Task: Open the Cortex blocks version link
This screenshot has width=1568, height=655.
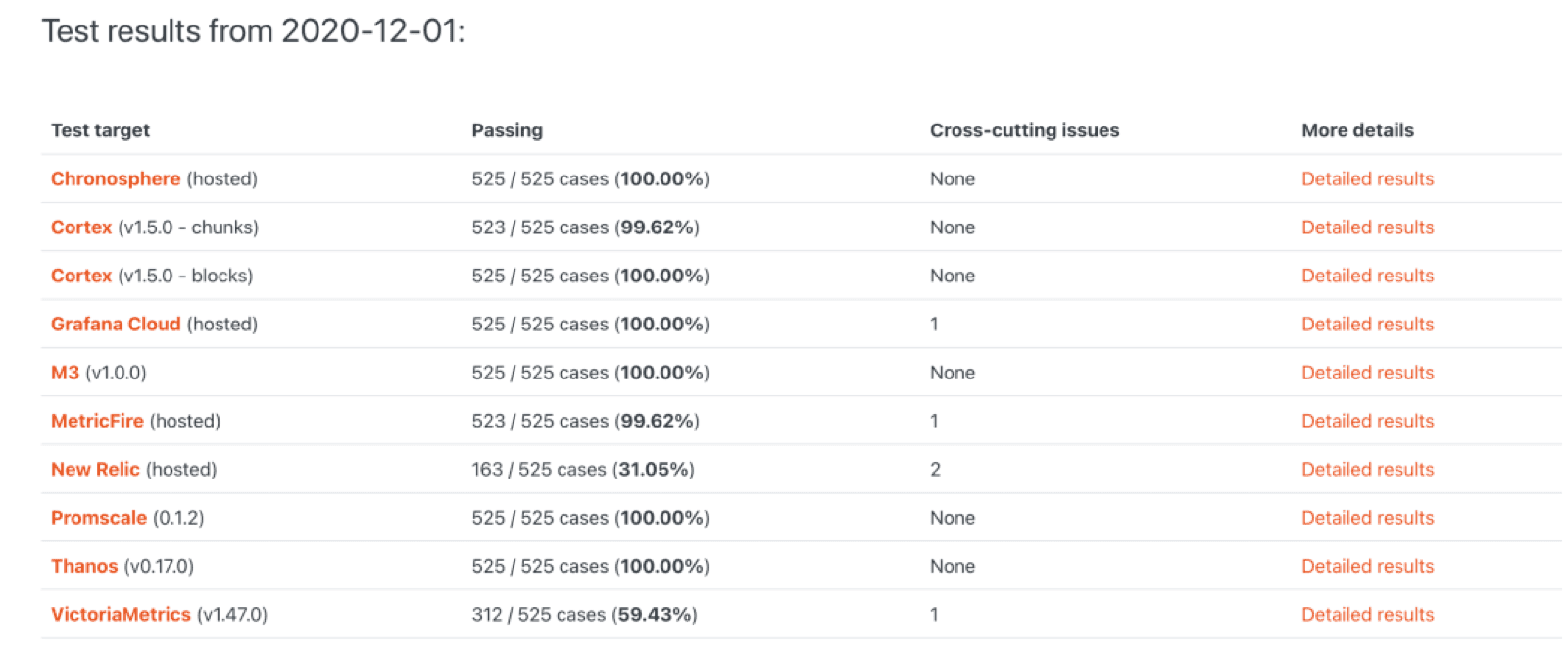Action: 80,276
